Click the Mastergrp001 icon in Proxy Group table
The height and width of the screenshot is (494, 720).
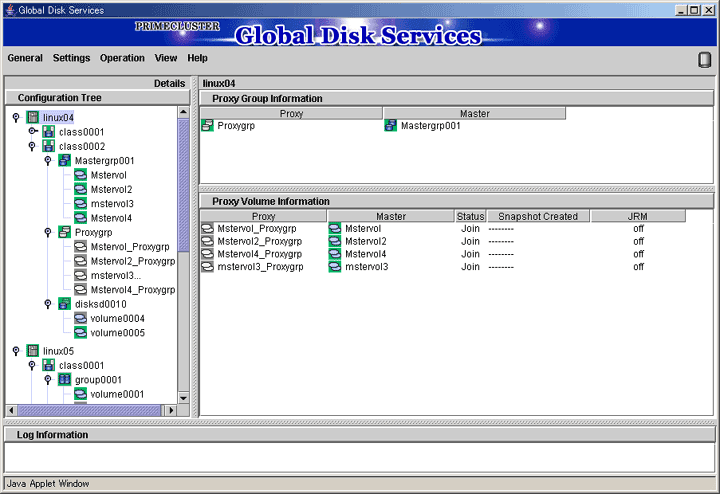coord(391,125)
